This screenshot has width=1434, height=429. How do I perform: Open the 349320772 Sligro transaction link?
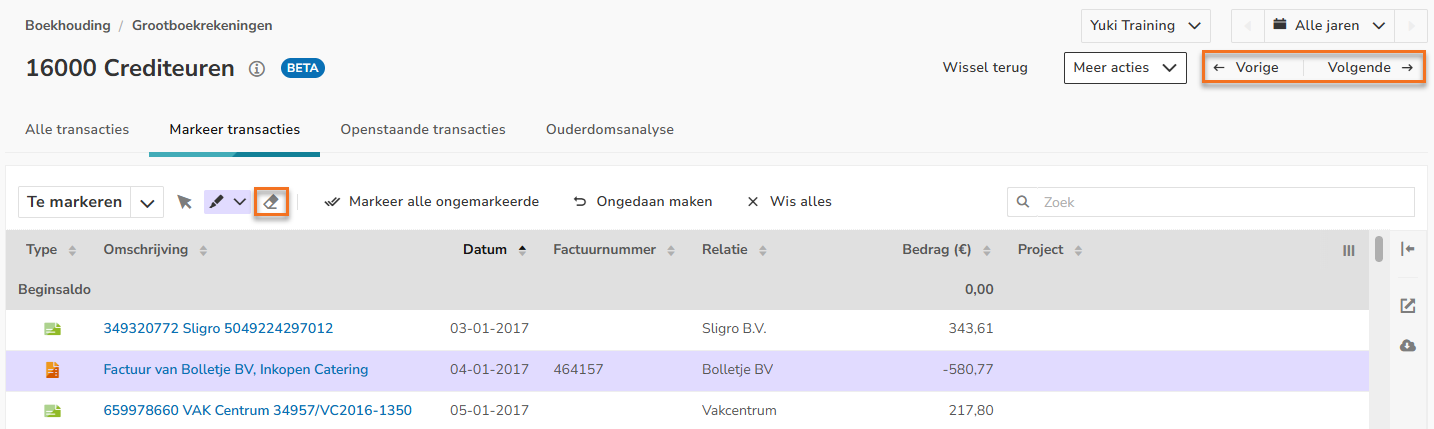[x=218, y=328]
